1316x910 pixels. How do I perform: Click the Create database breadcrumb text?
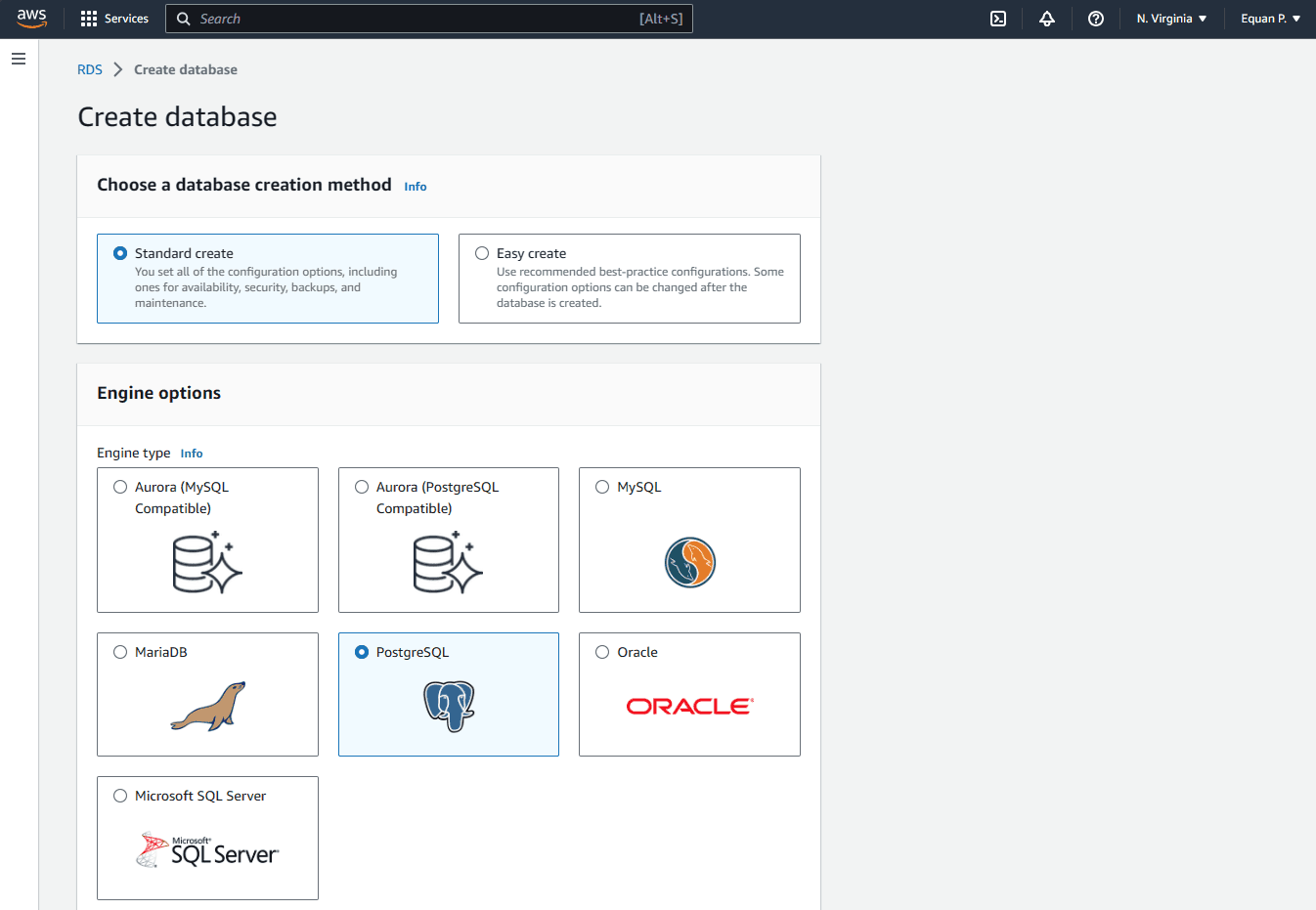[186, 69]
